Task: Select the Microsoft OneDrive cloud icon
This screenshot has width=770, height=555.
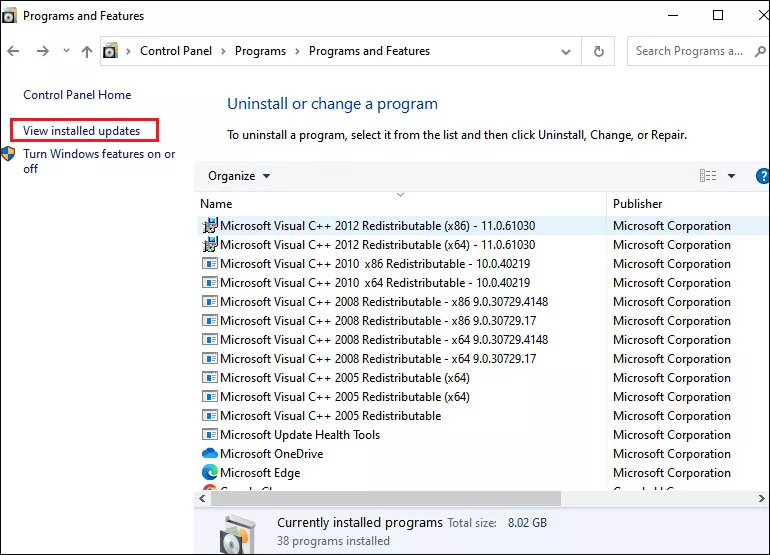Action: point(210,453)
